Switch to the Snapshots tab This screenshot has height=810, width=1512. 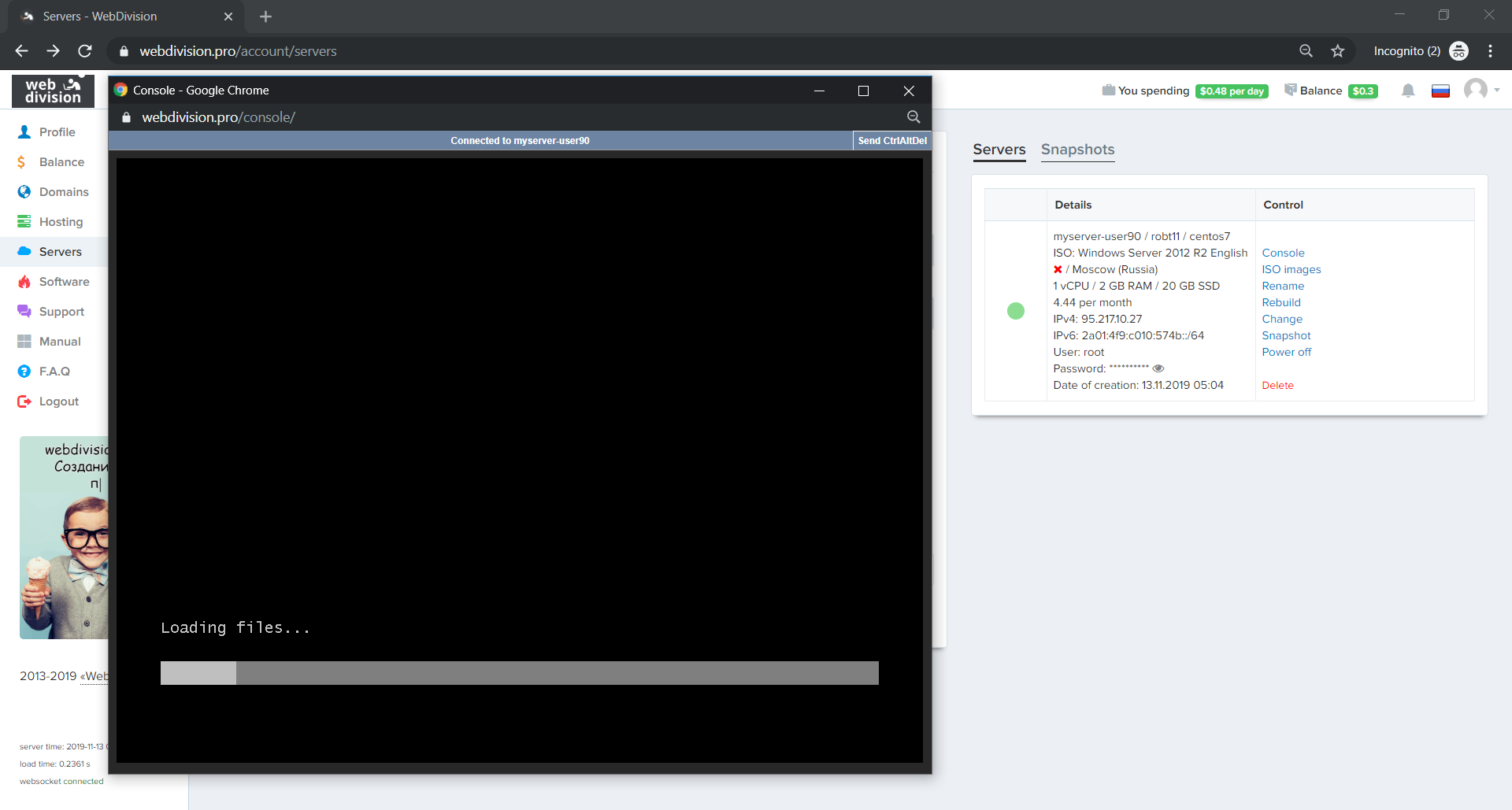click(1077, 150)
